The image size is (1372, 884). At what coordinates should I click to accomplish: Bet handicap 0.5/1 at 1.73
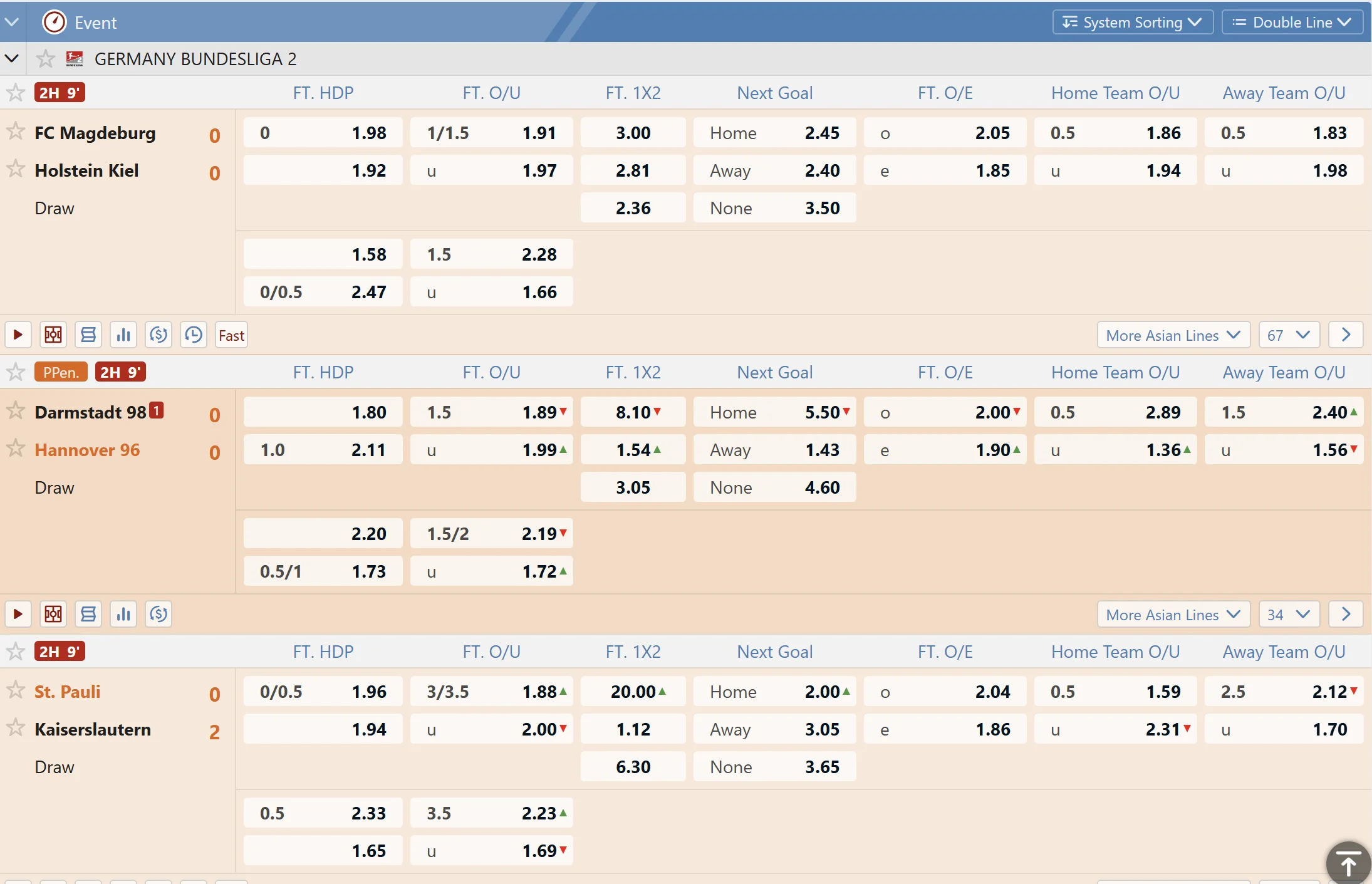point(323,571)
